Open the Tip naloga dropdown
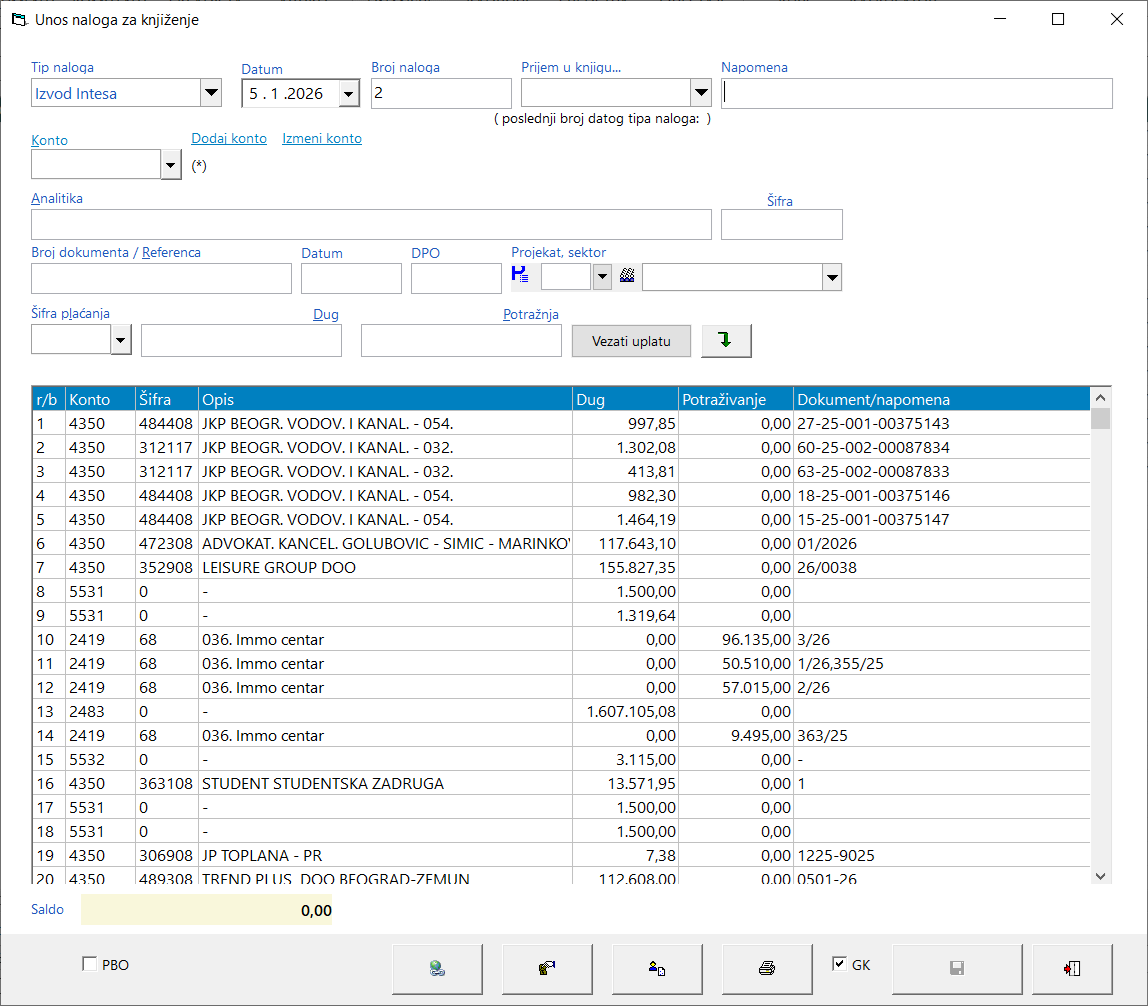Screen dimensions: 1148x1006 pos(211,93)
